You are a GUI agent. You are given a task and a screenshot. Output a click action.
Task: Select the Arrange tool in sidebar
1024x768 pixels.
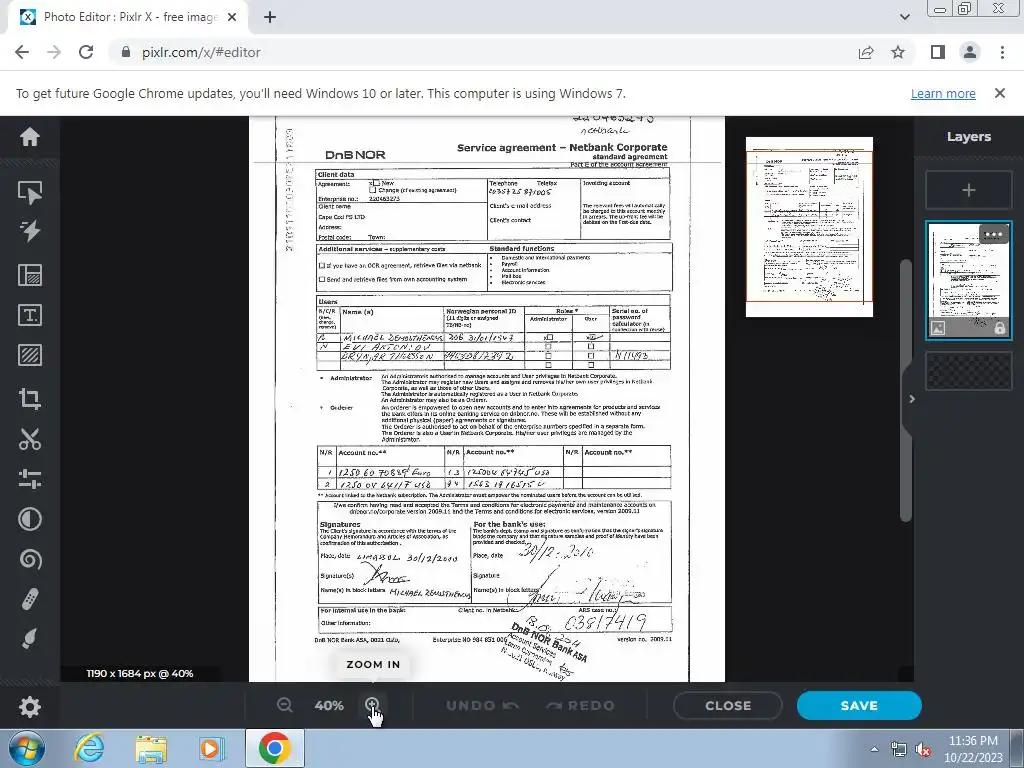[x=30, y=193]
